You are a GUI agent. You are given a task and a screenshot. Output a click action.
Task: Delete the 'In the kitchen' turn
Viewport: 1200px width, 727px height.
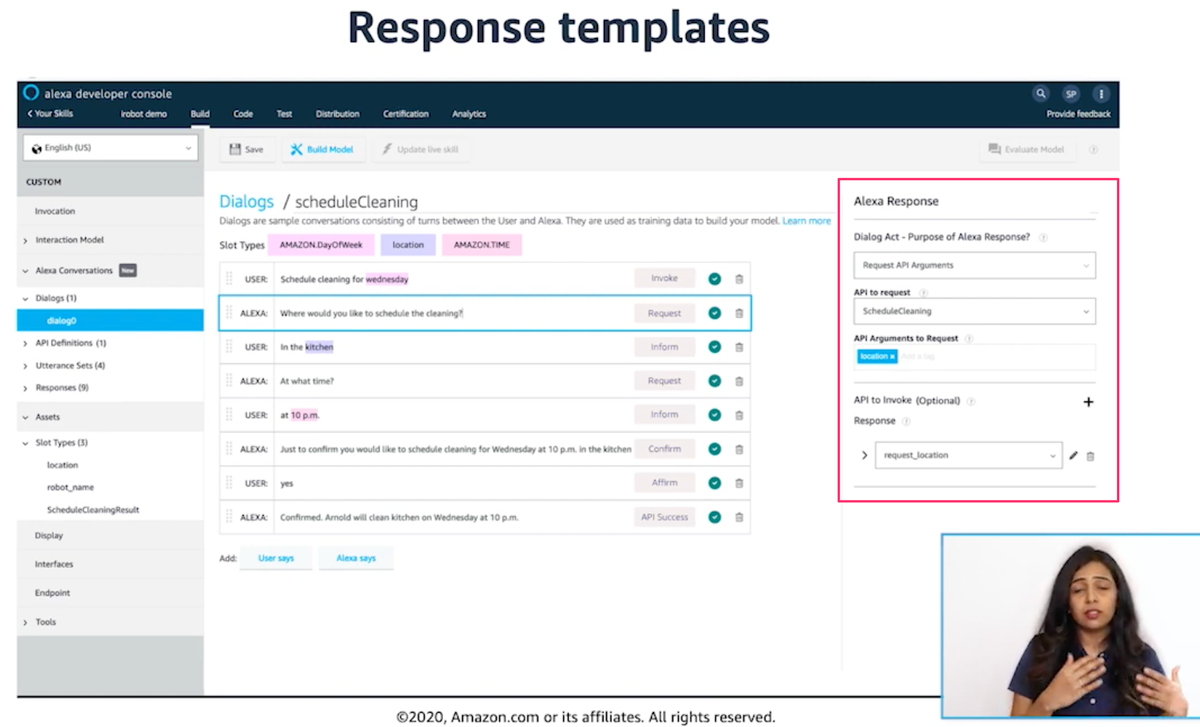coord(739,347)
